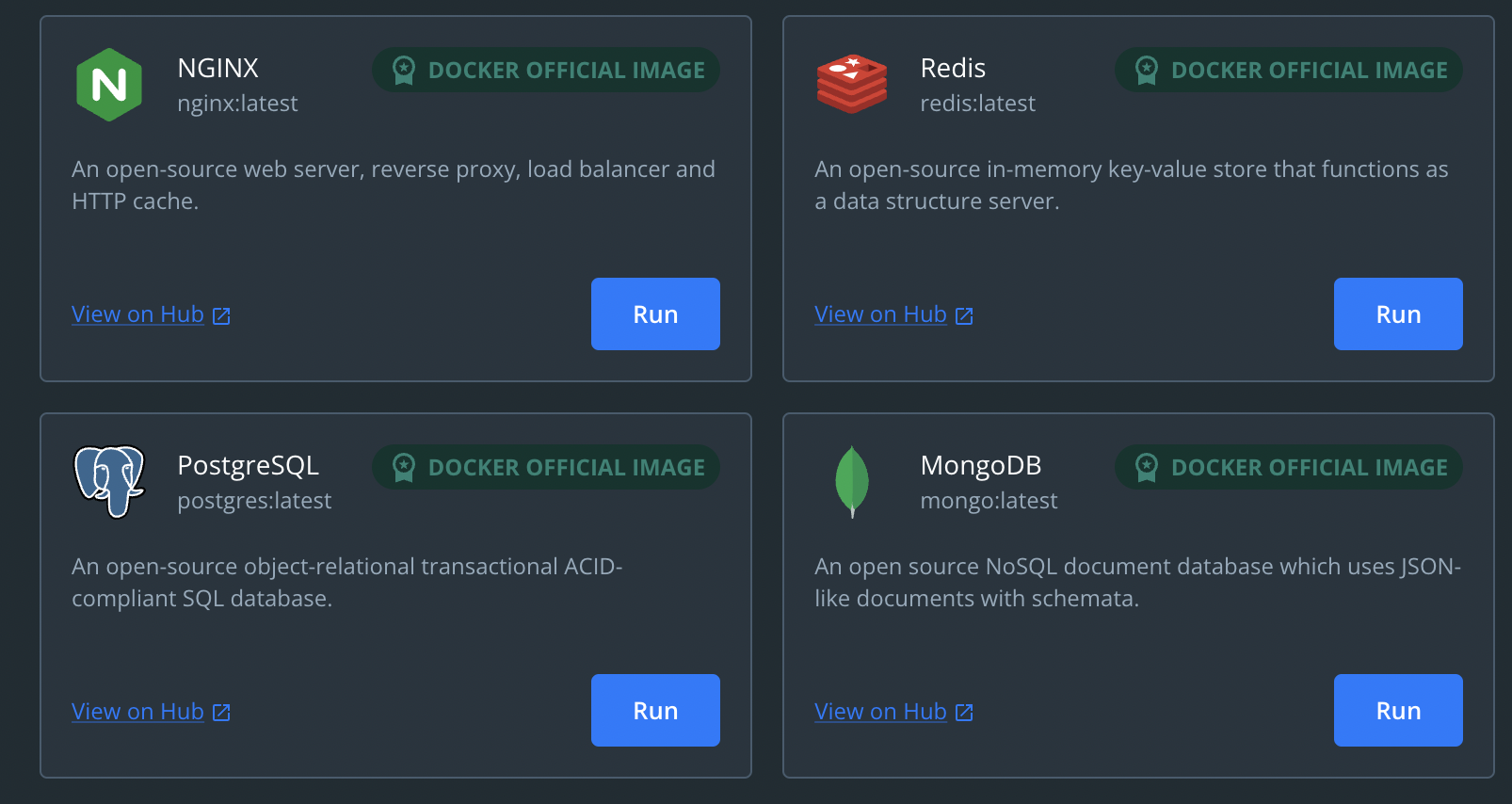Click the mongo:latest tag text
The image size is (1512, 804).
pos(989,501)
